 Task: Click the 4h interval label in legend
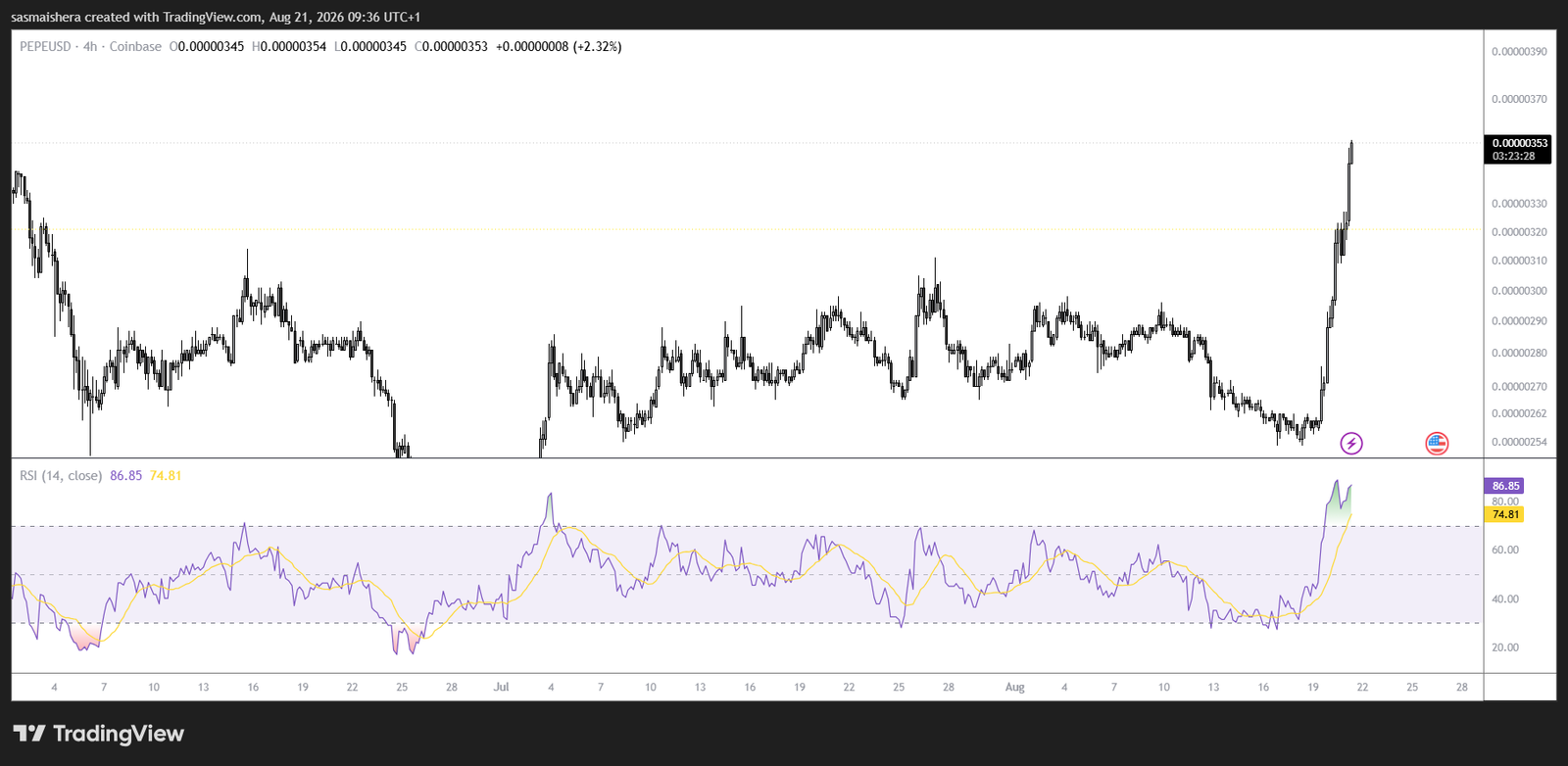pos(90,46)
